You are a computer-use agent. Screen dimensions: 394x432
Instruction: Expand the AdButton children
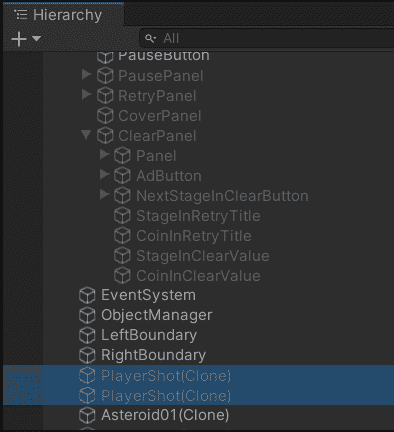click(x=104, y=174)
